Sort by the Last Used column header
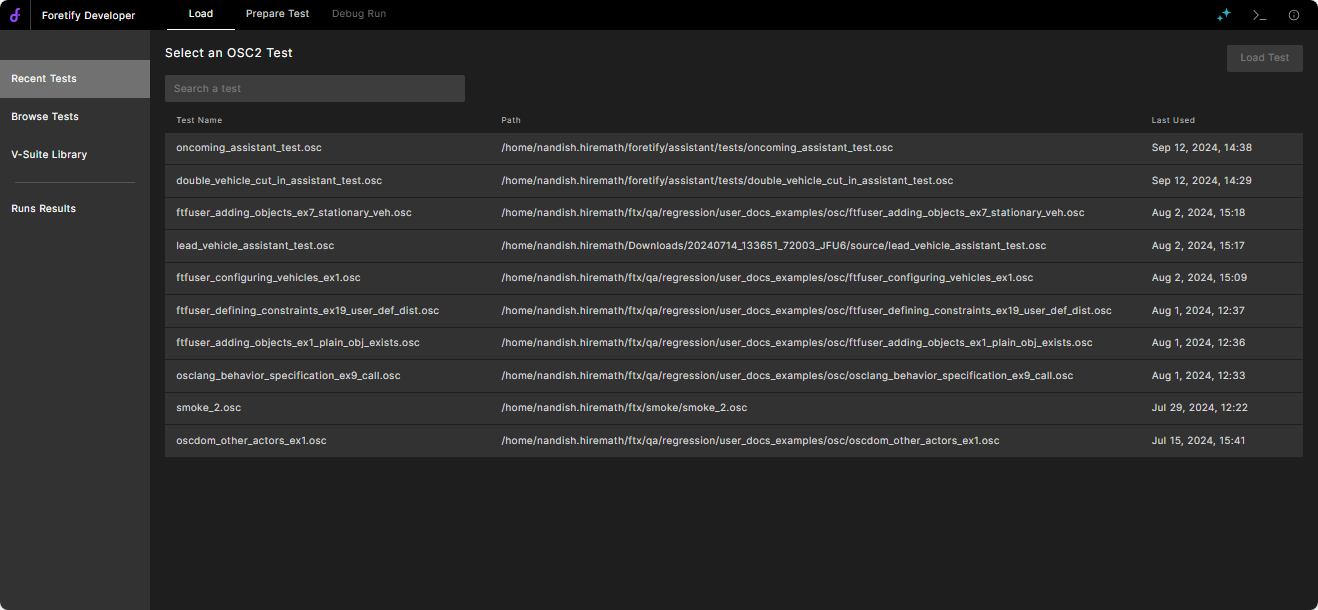The width and height of the screenshot is (1318, 610). click(1173, 120)
